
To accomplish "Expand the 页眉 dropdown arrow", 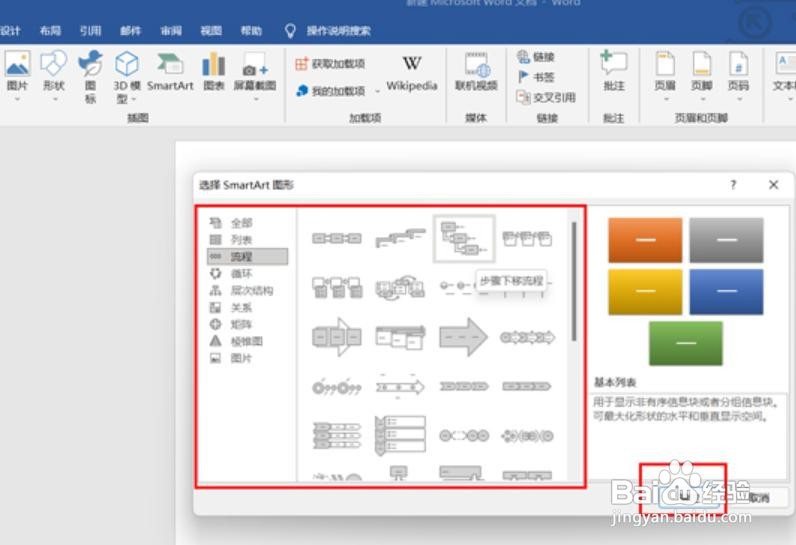I will [x=666, y=99].
